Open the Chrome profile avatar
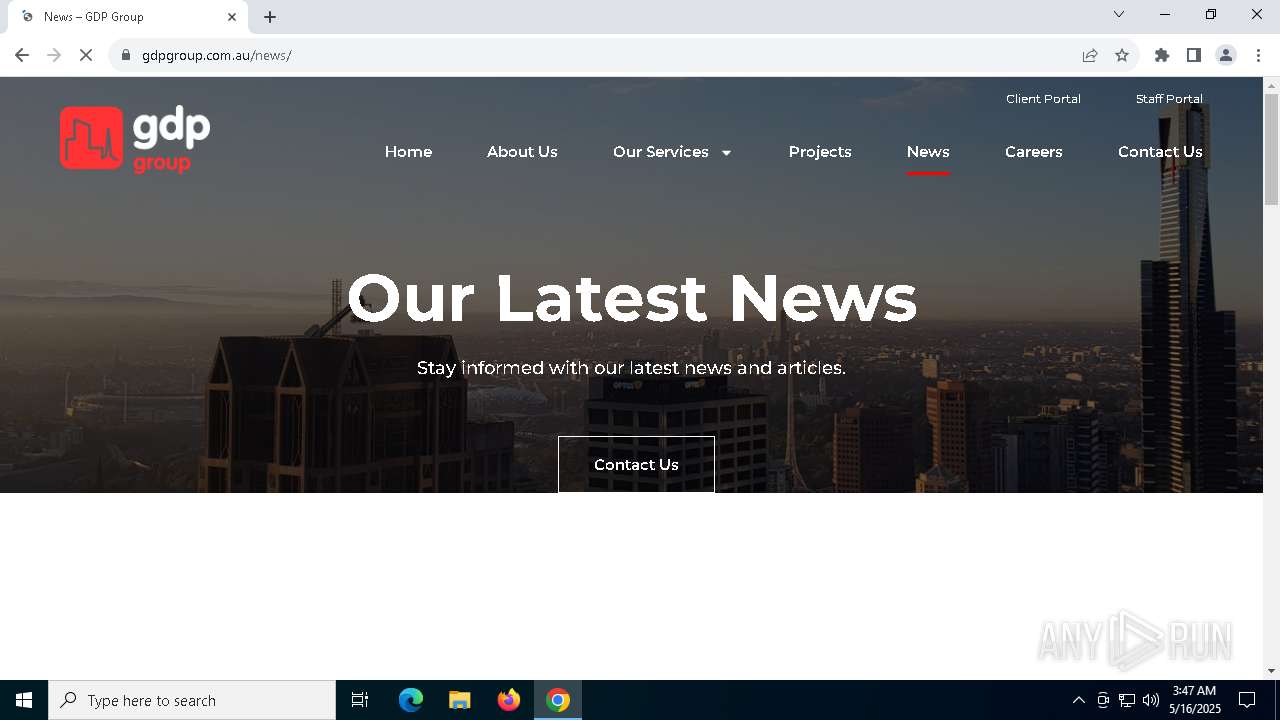 point(1226,55)
